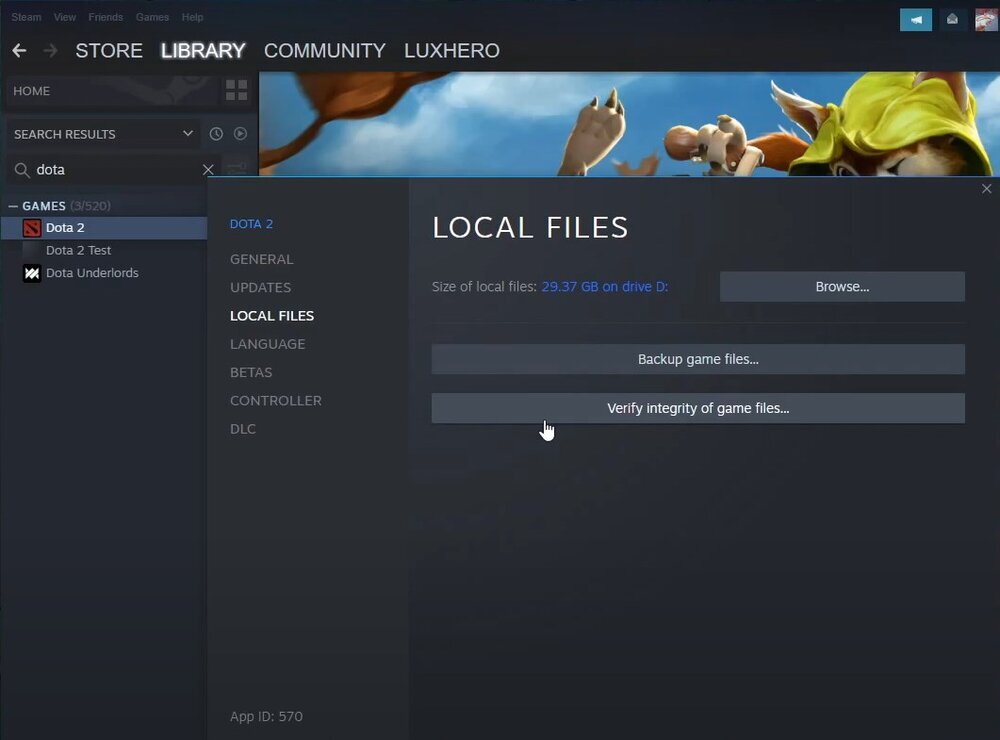1000x740 pixels.
Task: Open the SEARCH RESULTS dropdown
Action: click(187, 134)
